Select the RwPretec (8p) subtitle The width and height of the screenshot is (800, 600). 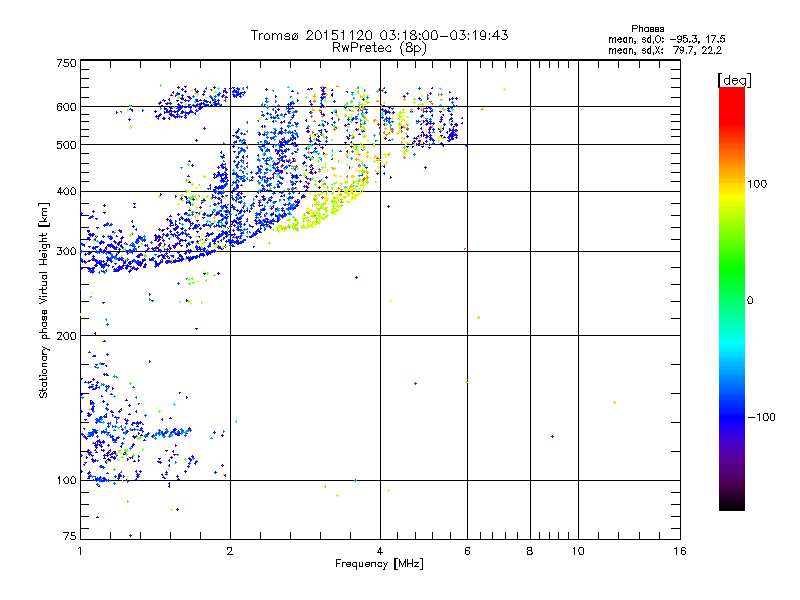coord(379,48)
